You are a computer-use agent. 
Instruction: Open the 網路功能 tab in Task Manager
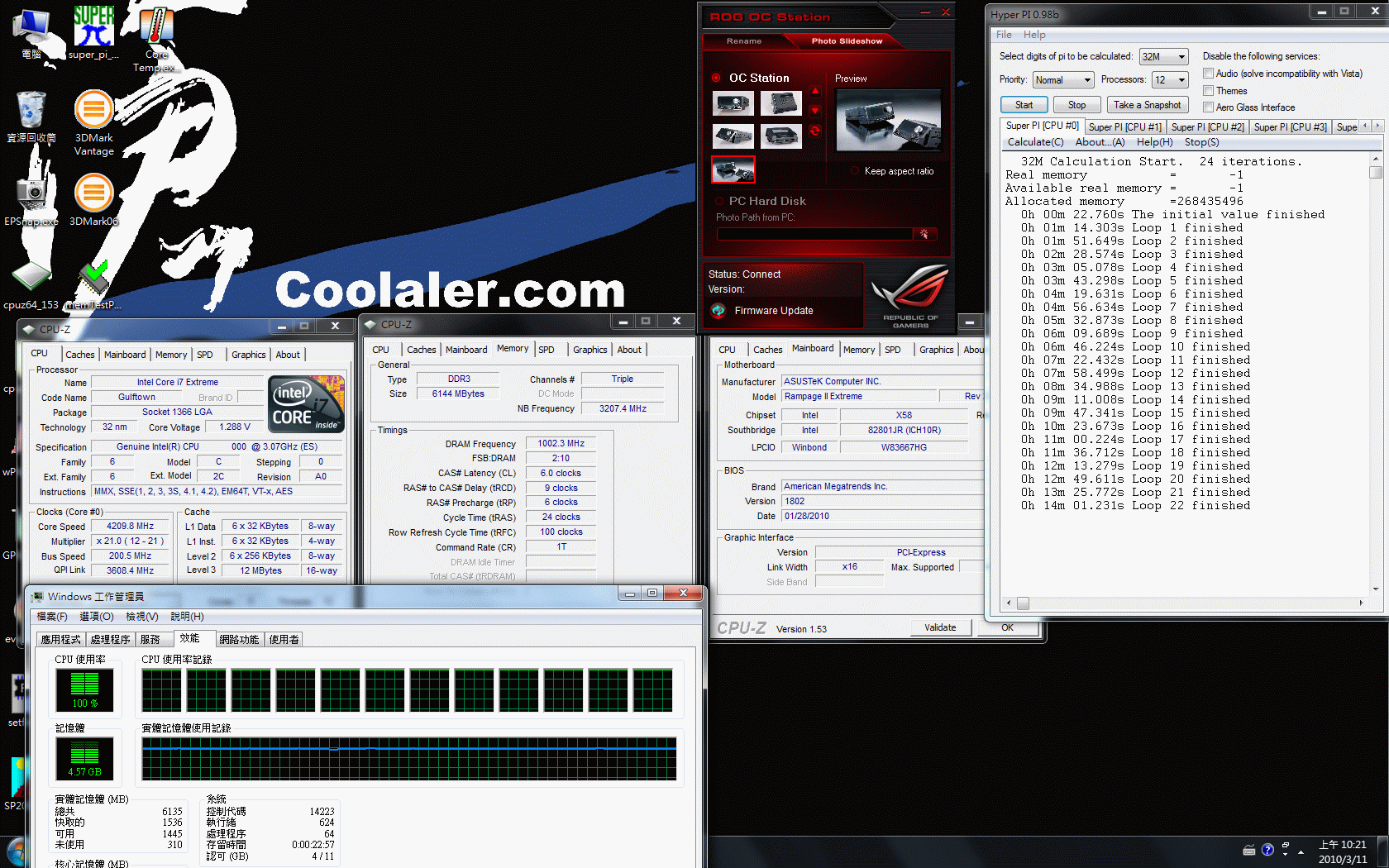239,639
